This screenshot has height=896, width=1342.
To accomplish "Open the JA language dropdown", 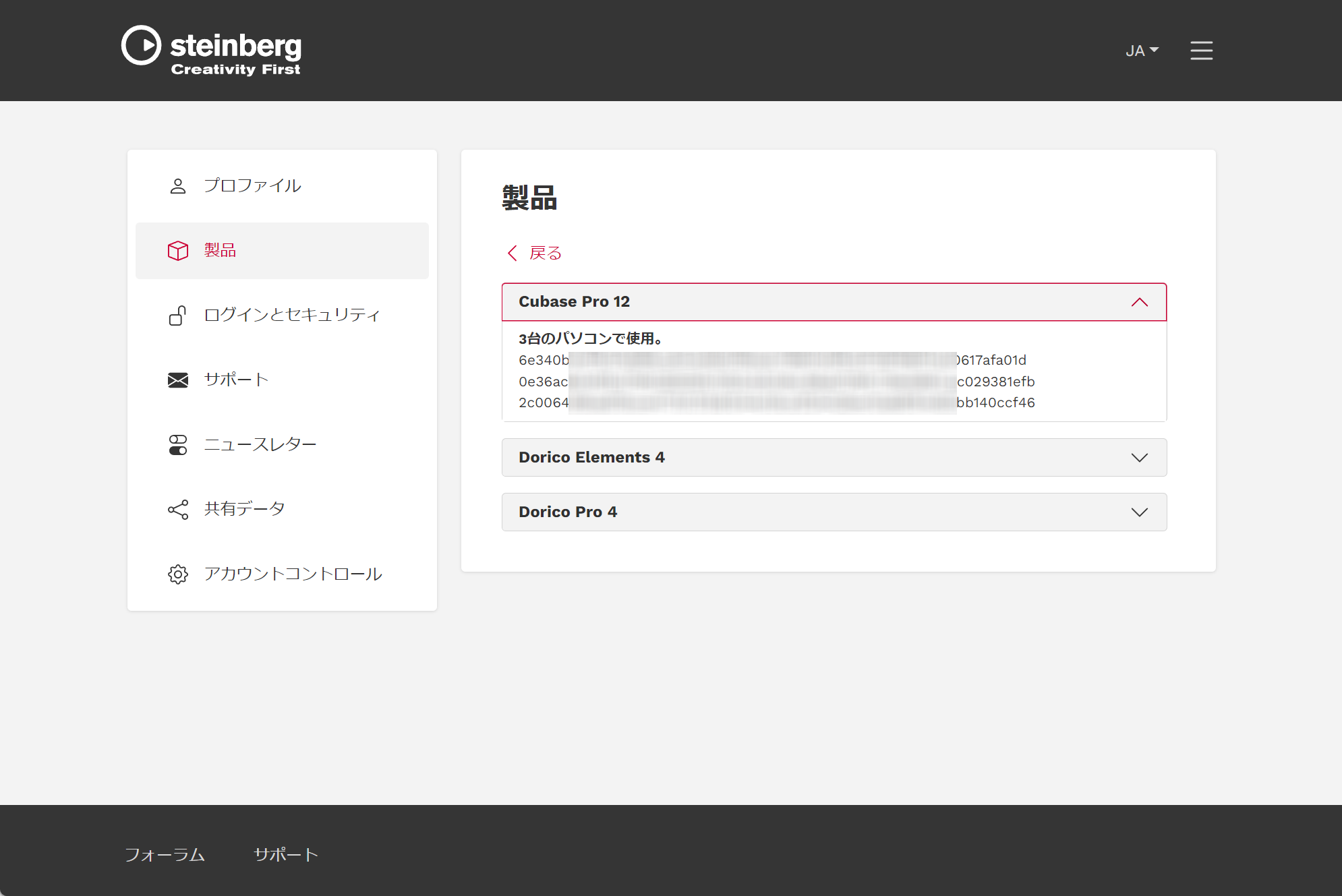I will coord(1142,51).
